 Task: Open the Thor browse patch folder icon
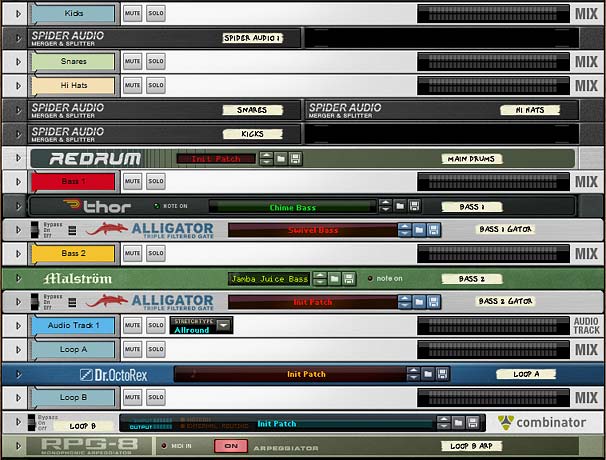pyautogui.click(x=400, y=206)
